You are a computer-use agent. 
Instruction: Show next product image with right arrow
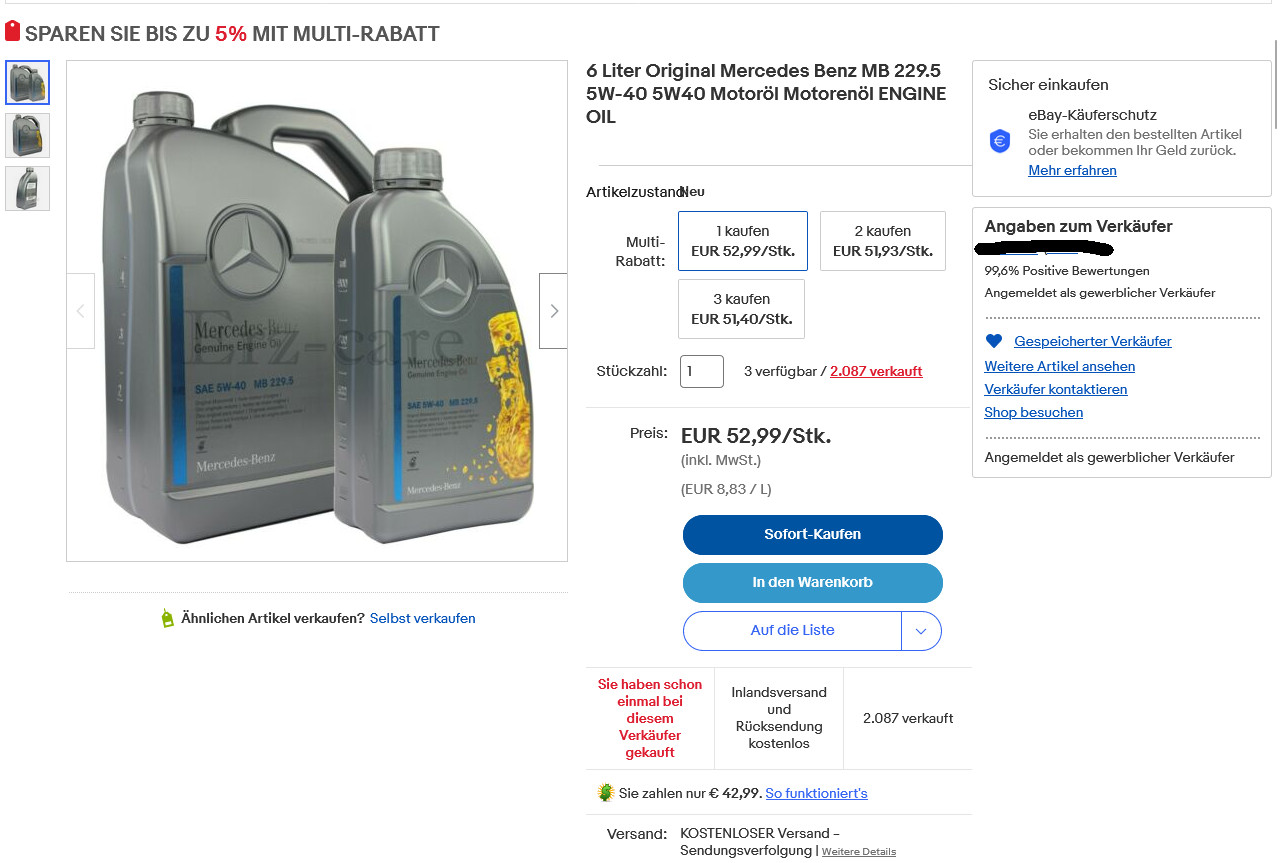(x=553, y=311)
